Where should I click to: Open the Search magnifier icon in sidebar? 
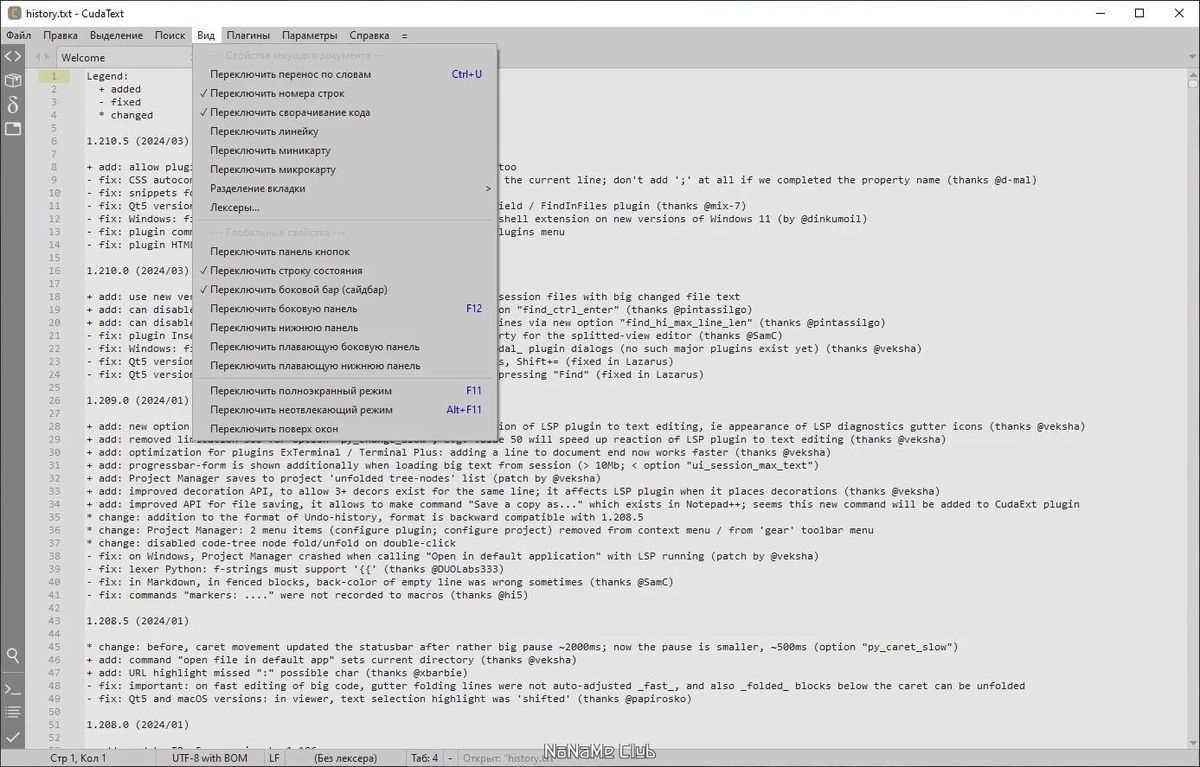click(13, 656)
